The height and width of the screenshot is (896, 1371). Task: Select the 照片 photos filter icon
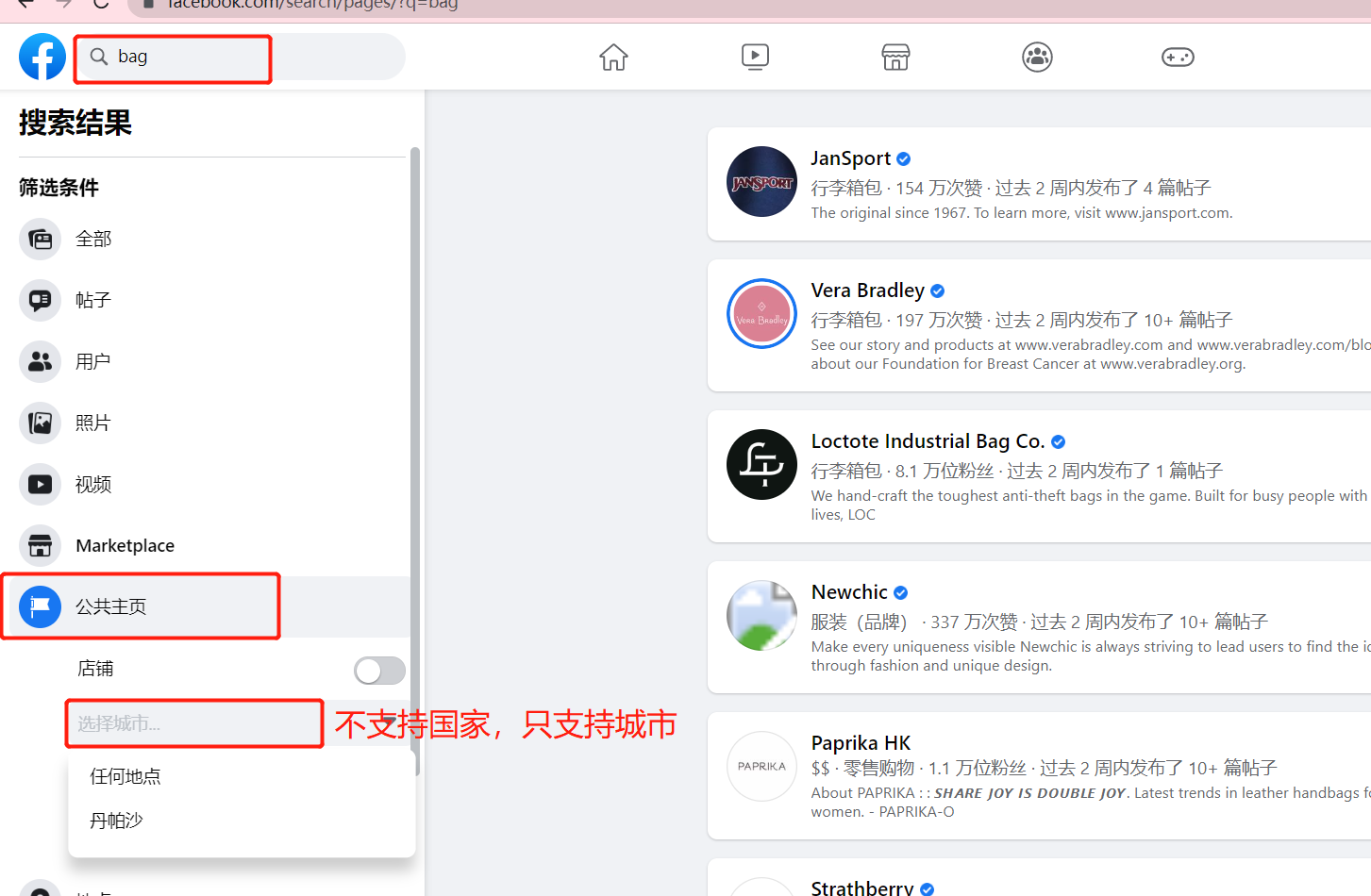[x=40, y=423]
